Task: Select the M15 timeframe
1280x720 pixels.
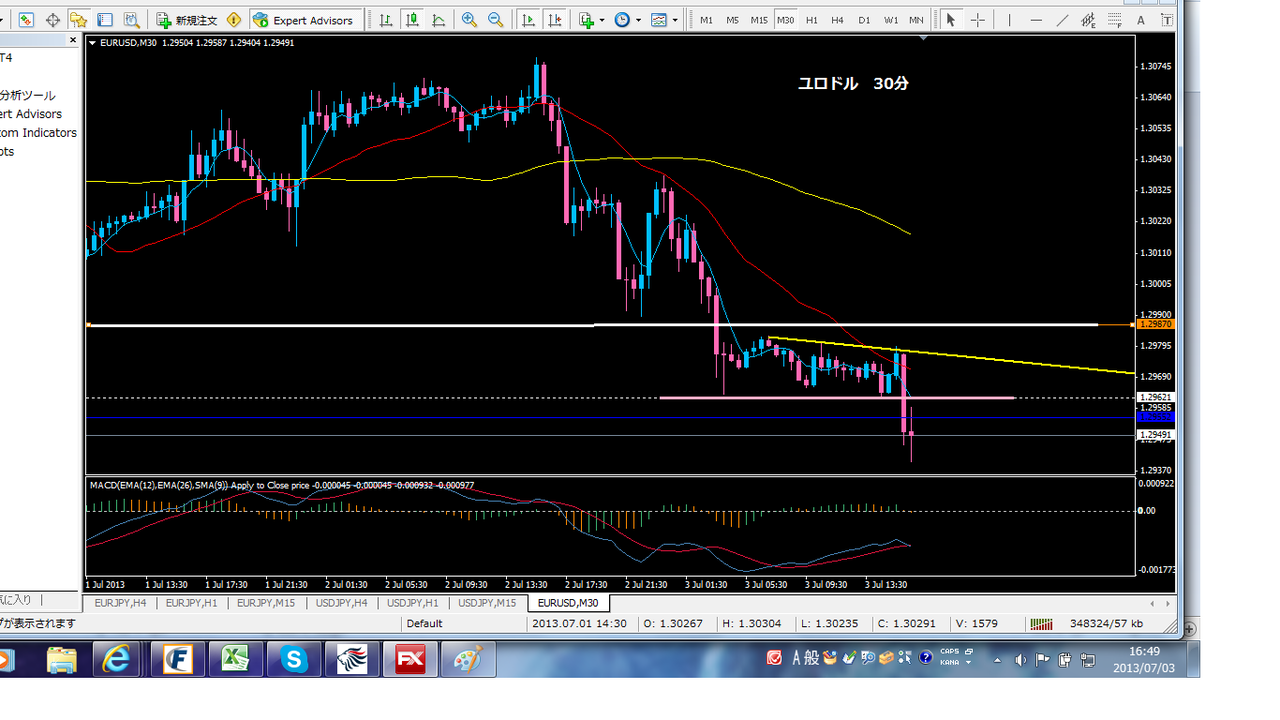Action: pos(759,20)
